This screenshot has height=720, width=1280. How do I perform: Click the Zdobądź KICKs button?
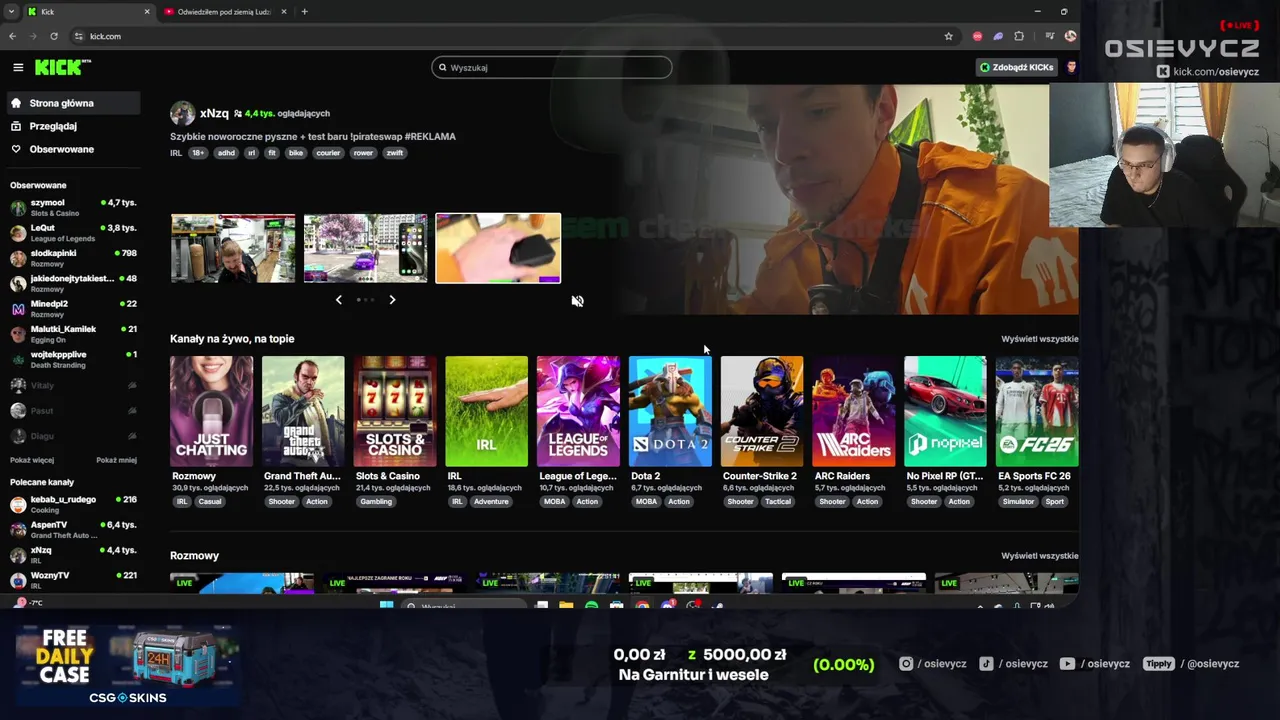coord(1016,67)
